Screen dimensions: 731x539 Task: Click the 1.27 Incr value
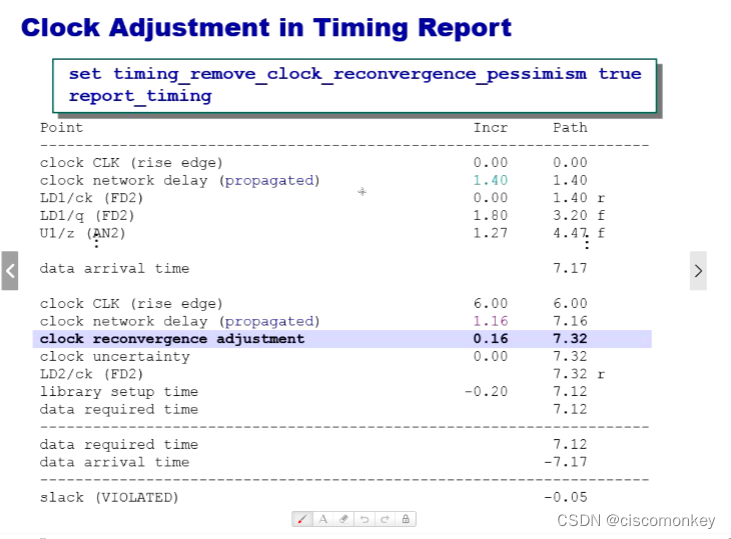(490, 233)
